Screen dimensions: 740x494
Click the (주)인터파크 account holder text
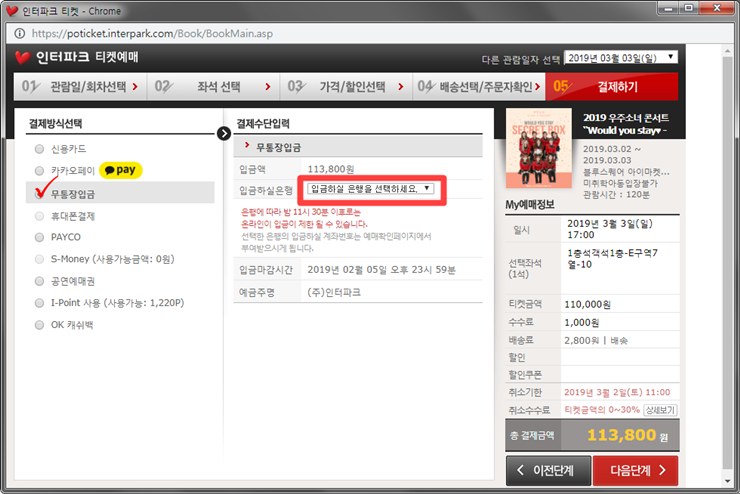pyautogui.click(x=334, y=292)
